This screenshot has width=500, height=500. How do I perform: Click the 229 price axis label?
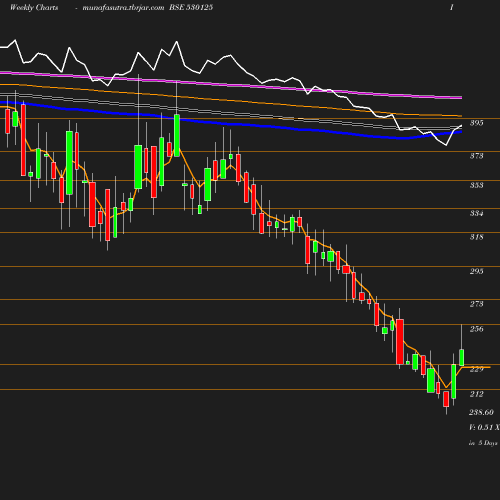[477, 369]
